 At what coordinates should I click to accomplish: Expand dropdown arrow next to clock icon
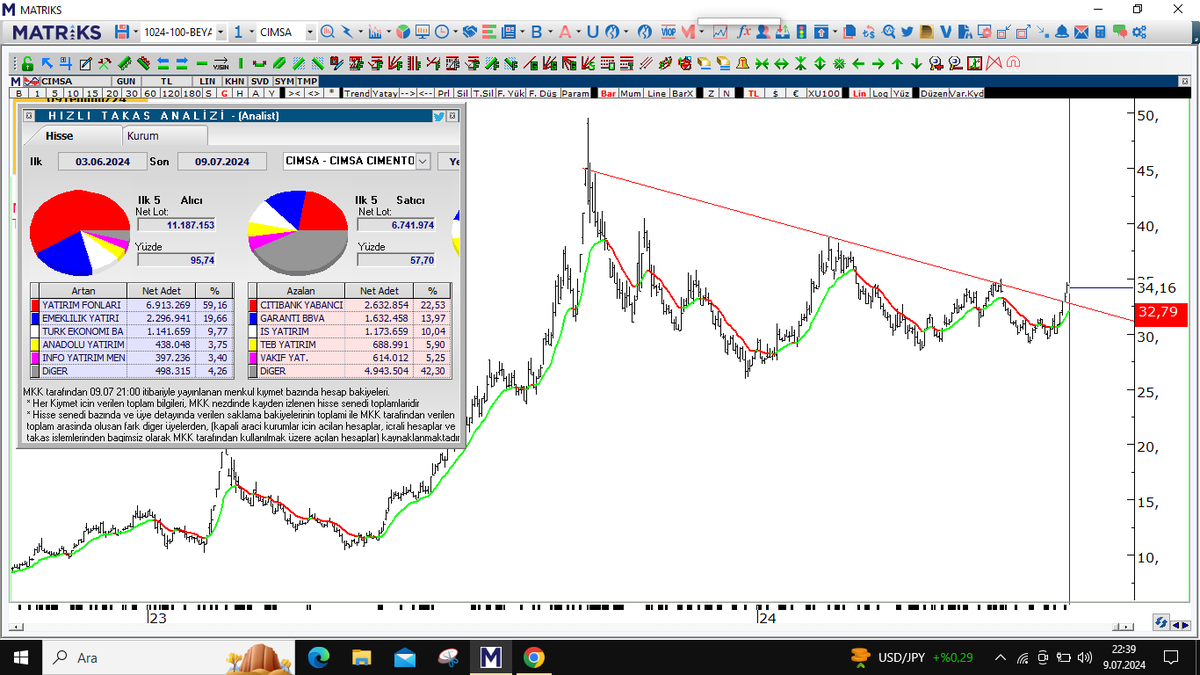(456, 32)
